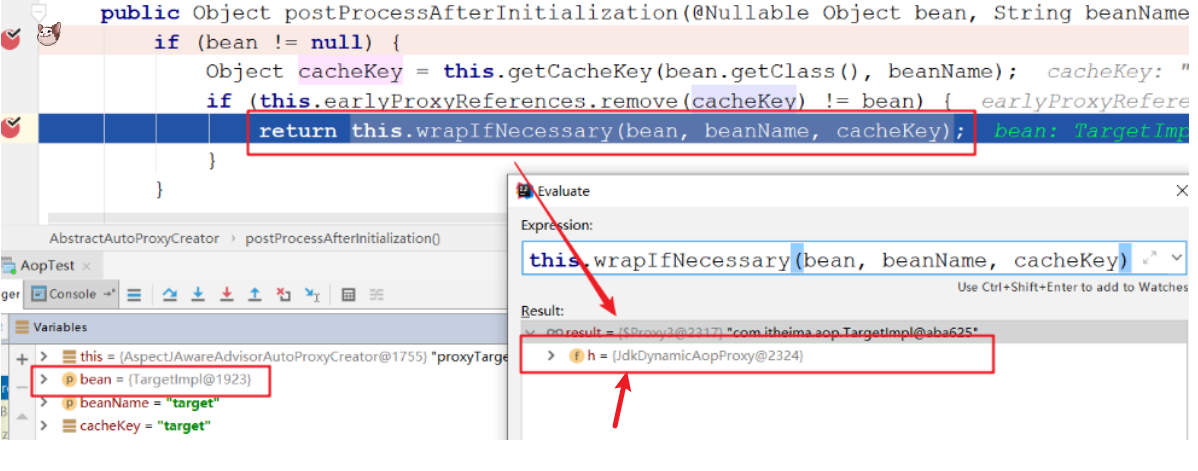Click the 'p' parameter icon beside beanName

point(69,403)
